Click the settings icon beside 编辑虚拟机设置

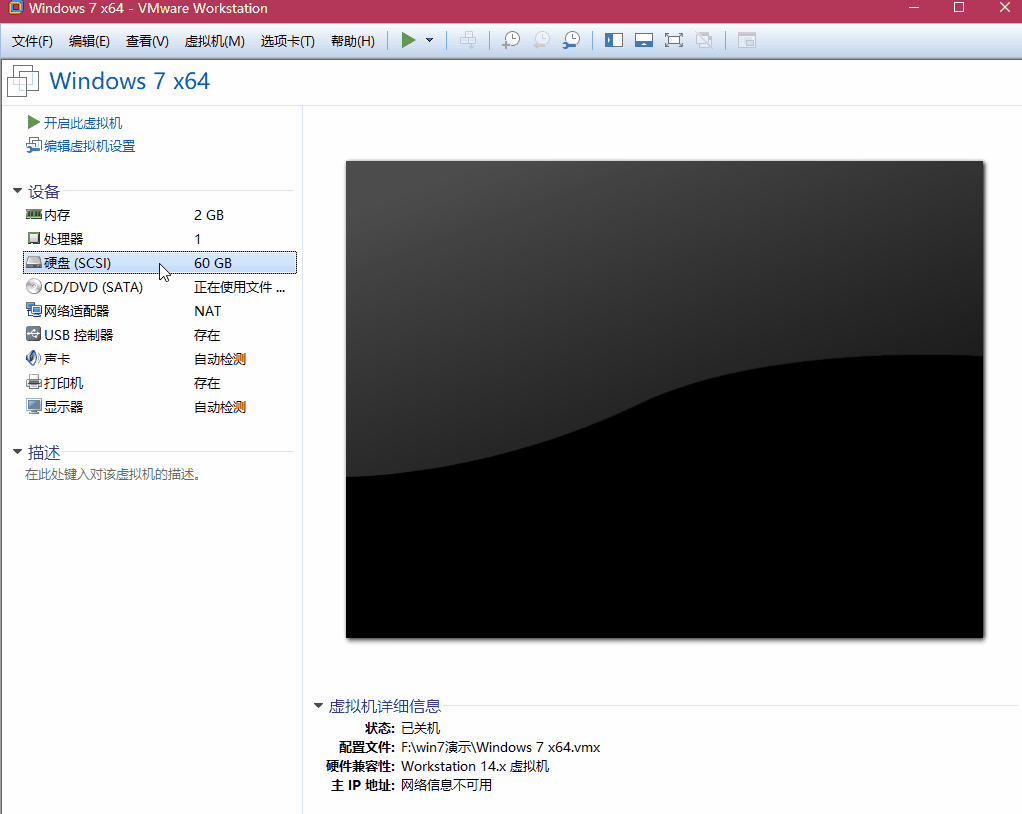(x=34, y=145)
